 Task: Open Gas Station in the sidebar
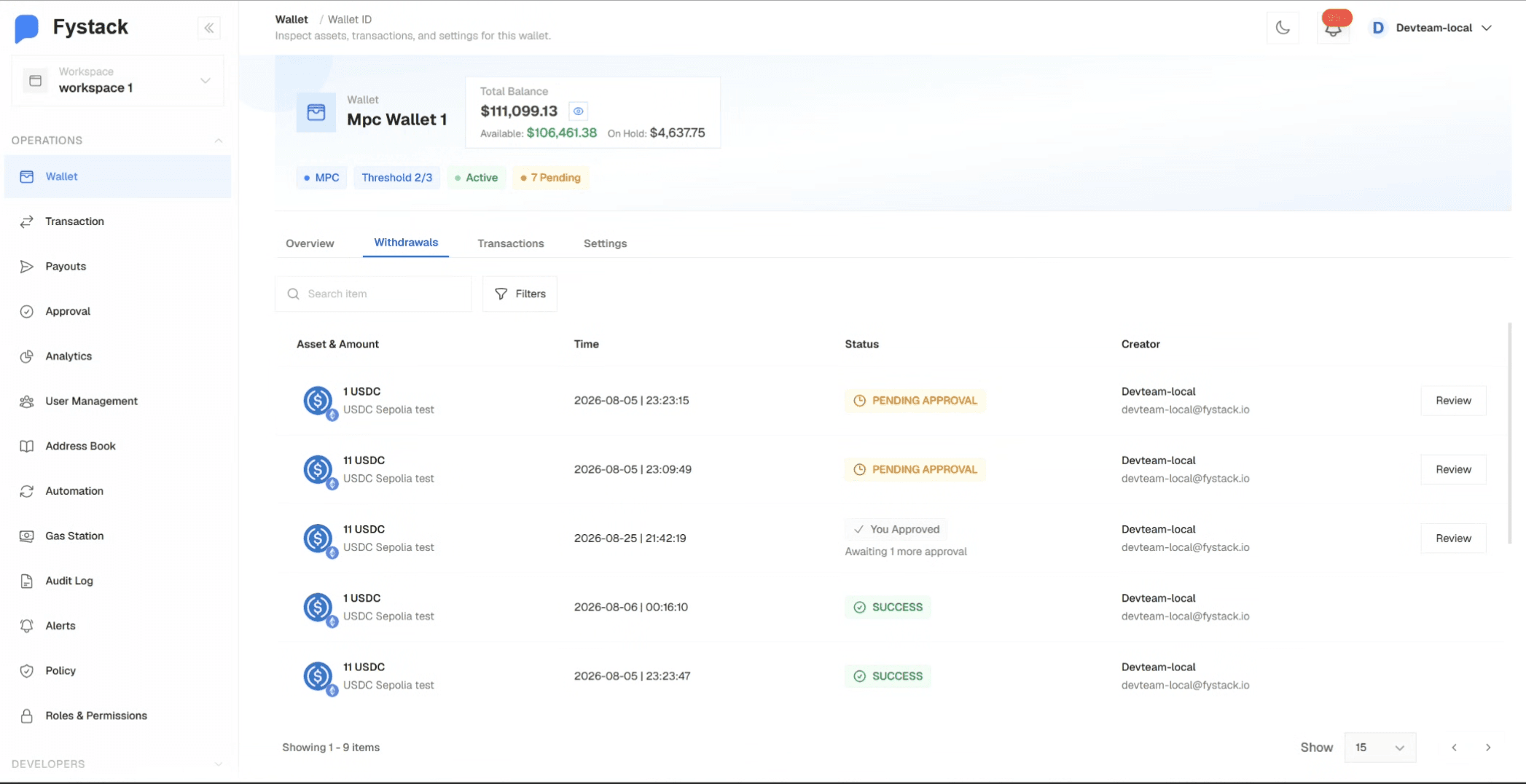[x=117, y=536]
